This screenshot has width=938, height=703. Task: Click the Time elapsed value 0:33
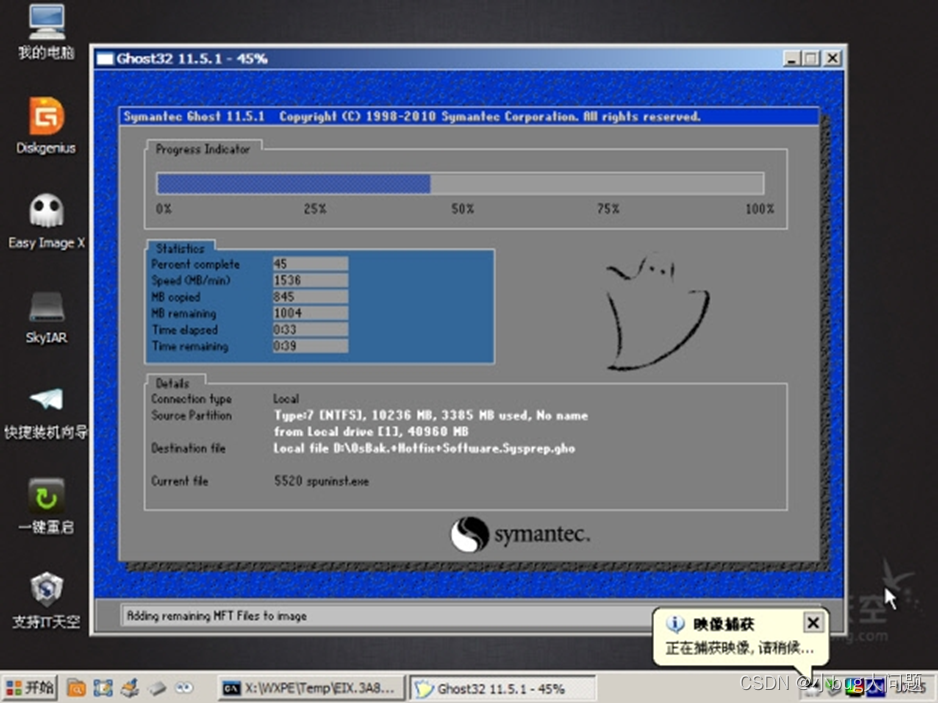[310, 330]
